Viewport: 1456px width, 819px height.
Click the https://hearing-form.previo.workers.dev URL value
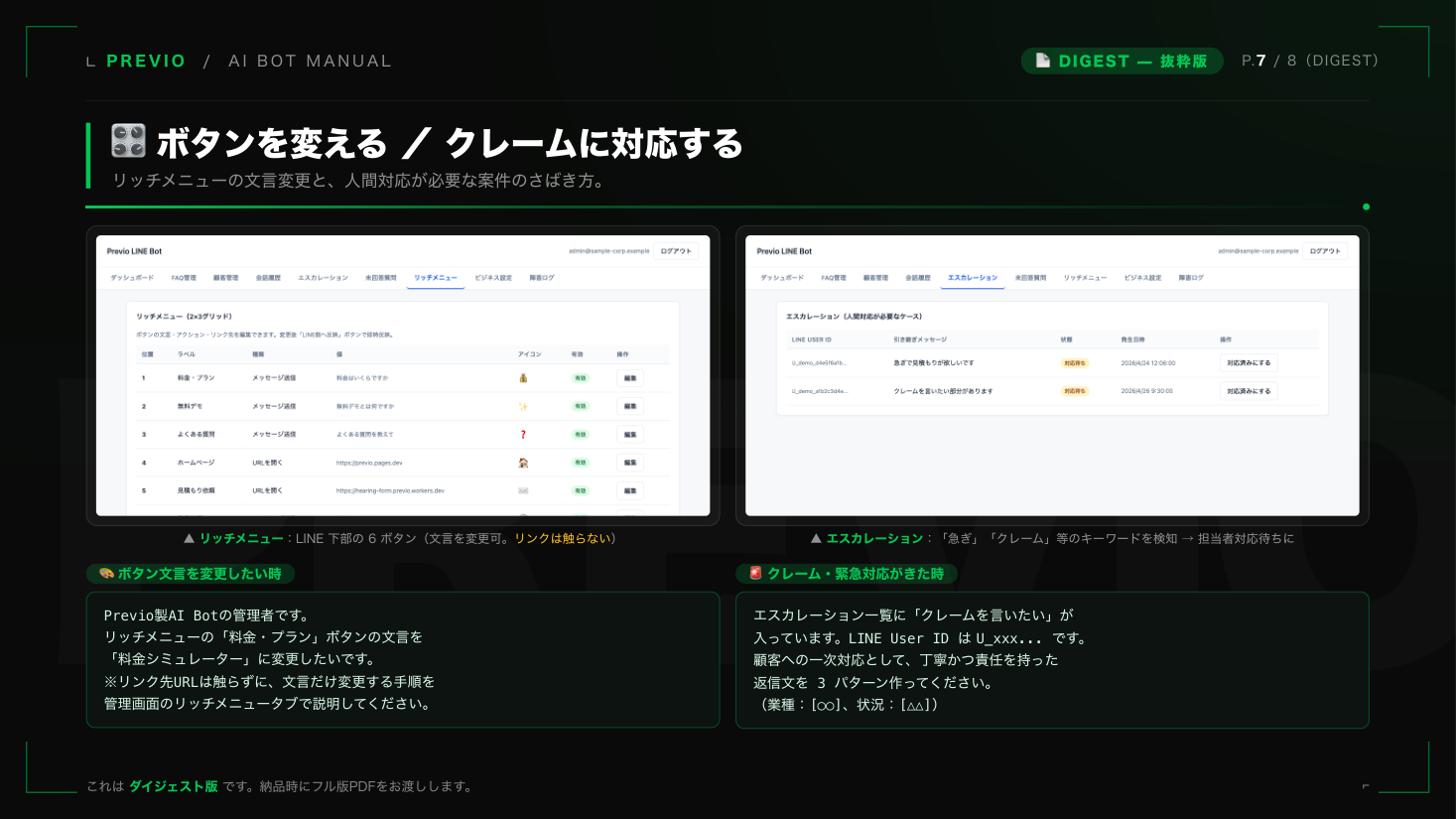point(390,490)
